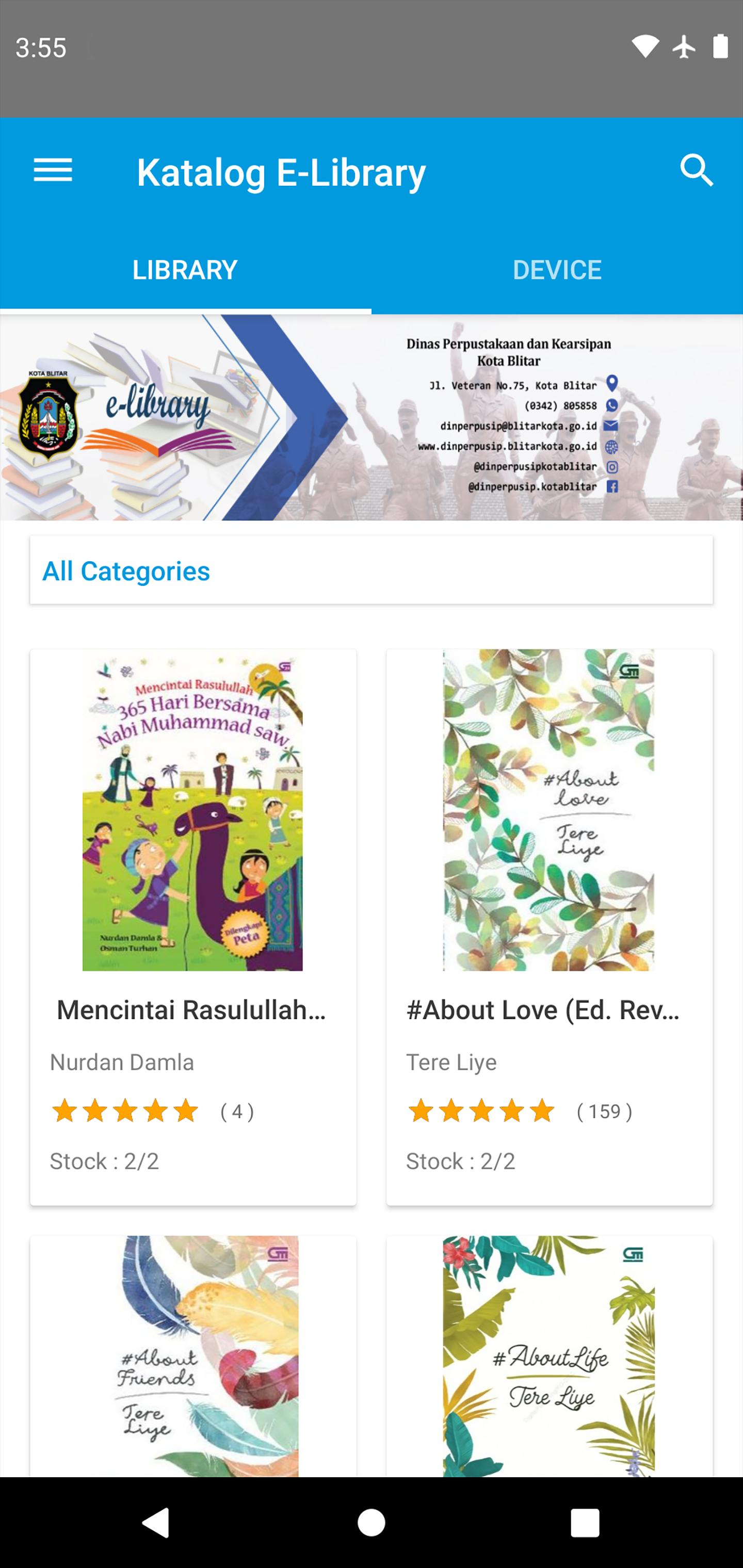Tap the Mencintai Rasulullah cover image
Image resolution: width=743 pixels, height=1568 pixels.
192,810
